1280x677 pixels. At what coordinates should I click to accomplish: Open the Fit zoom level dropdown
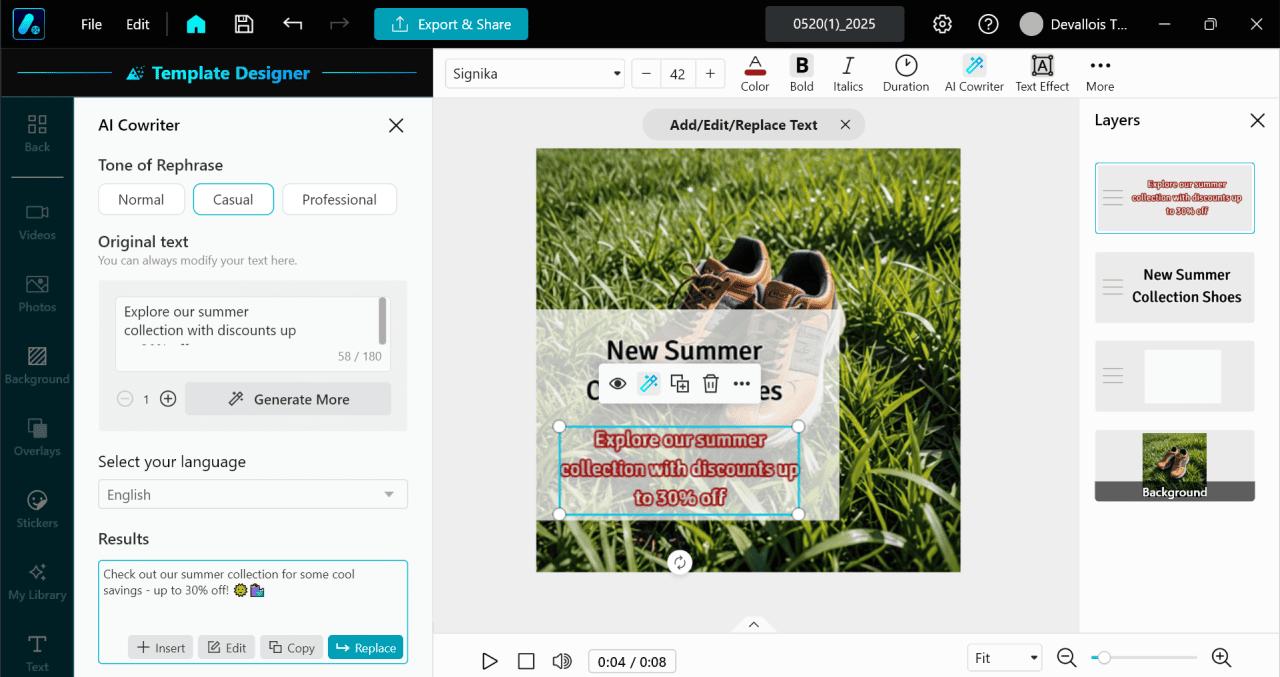[1004, 657]
